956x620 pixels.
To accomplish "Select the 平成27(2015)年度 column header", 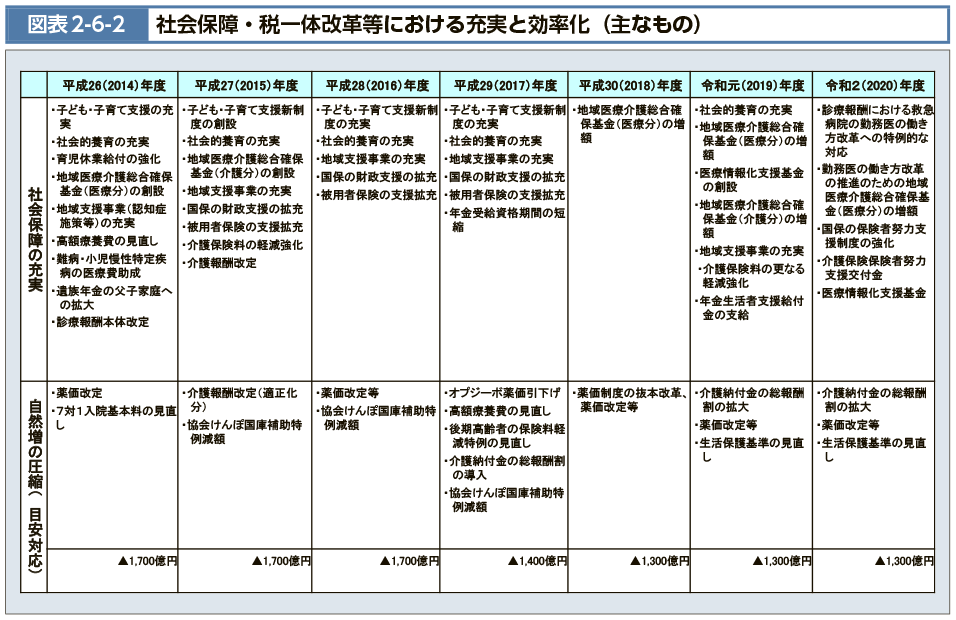I will click(x=246, y=85).
